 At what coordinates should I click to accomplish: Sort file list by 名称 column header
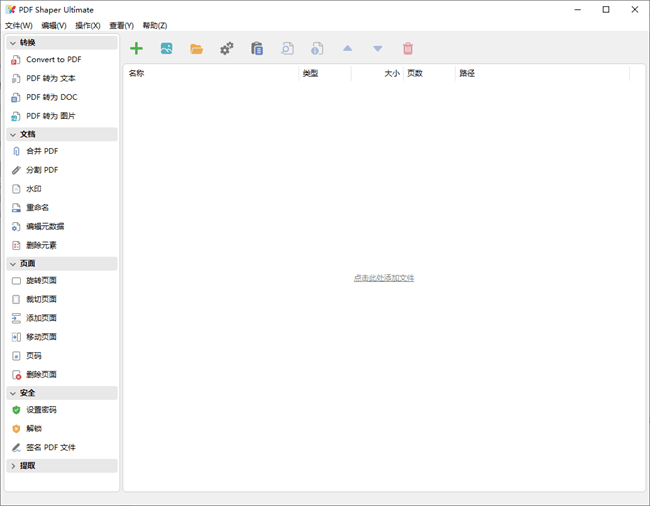point(210,73)
